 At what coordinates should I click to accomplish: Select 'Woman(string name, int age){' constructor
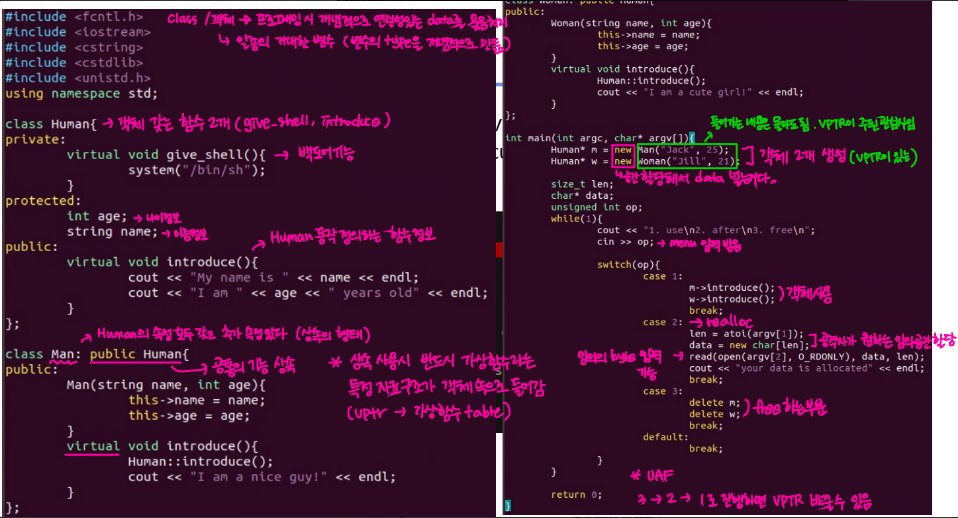pyautogui.click(x=631, y=23)
